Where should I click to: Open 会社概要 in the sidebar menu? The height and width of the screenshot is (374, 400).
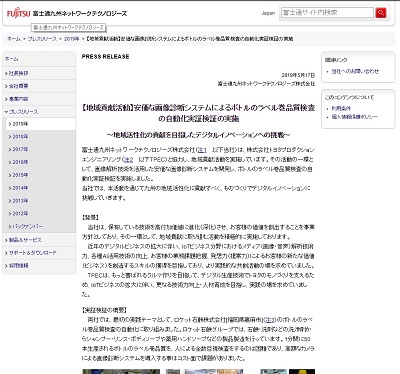click(39, 86)
